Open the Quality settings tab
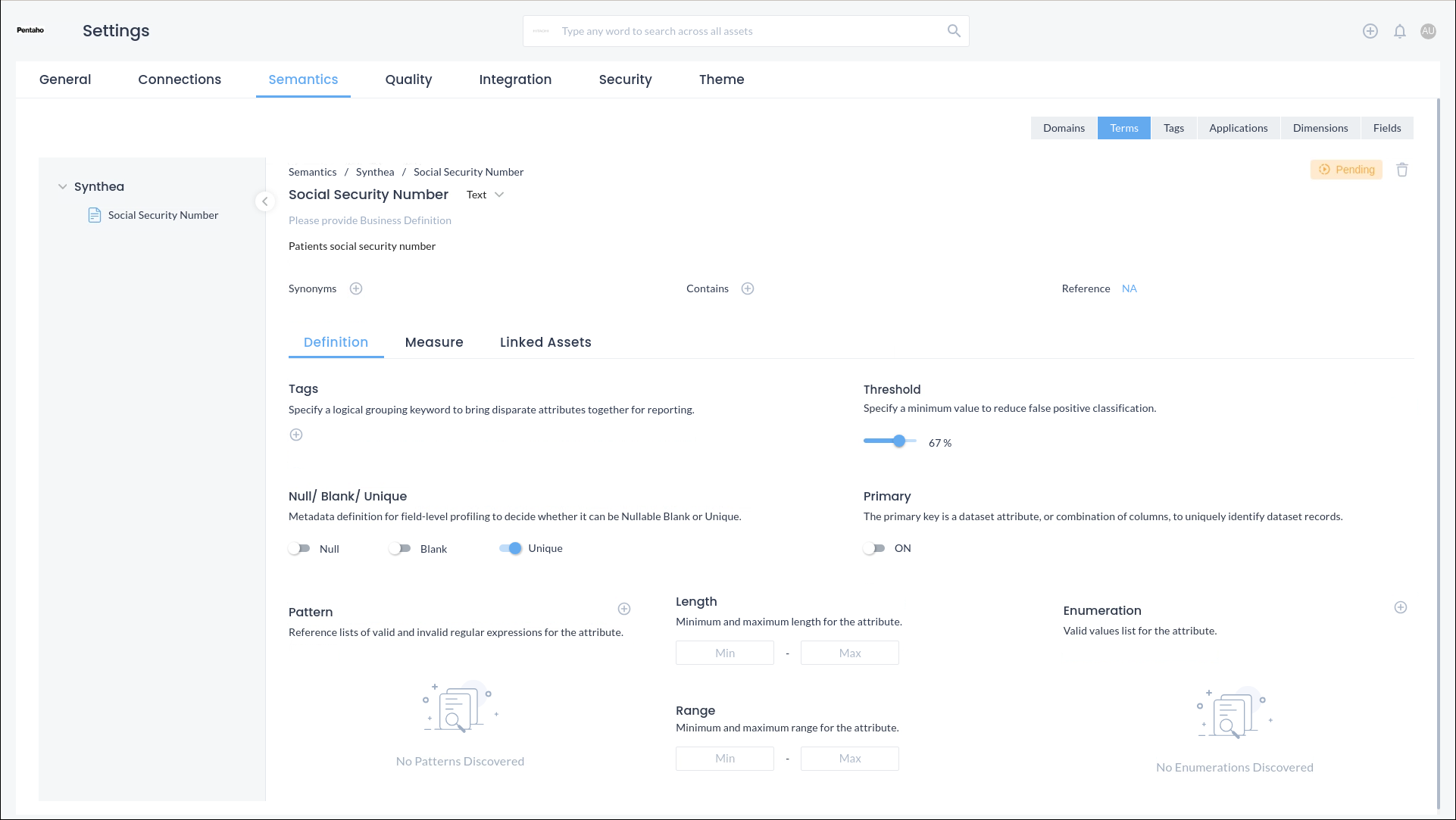The image size is (1456, 820). (x=408, y=80)
